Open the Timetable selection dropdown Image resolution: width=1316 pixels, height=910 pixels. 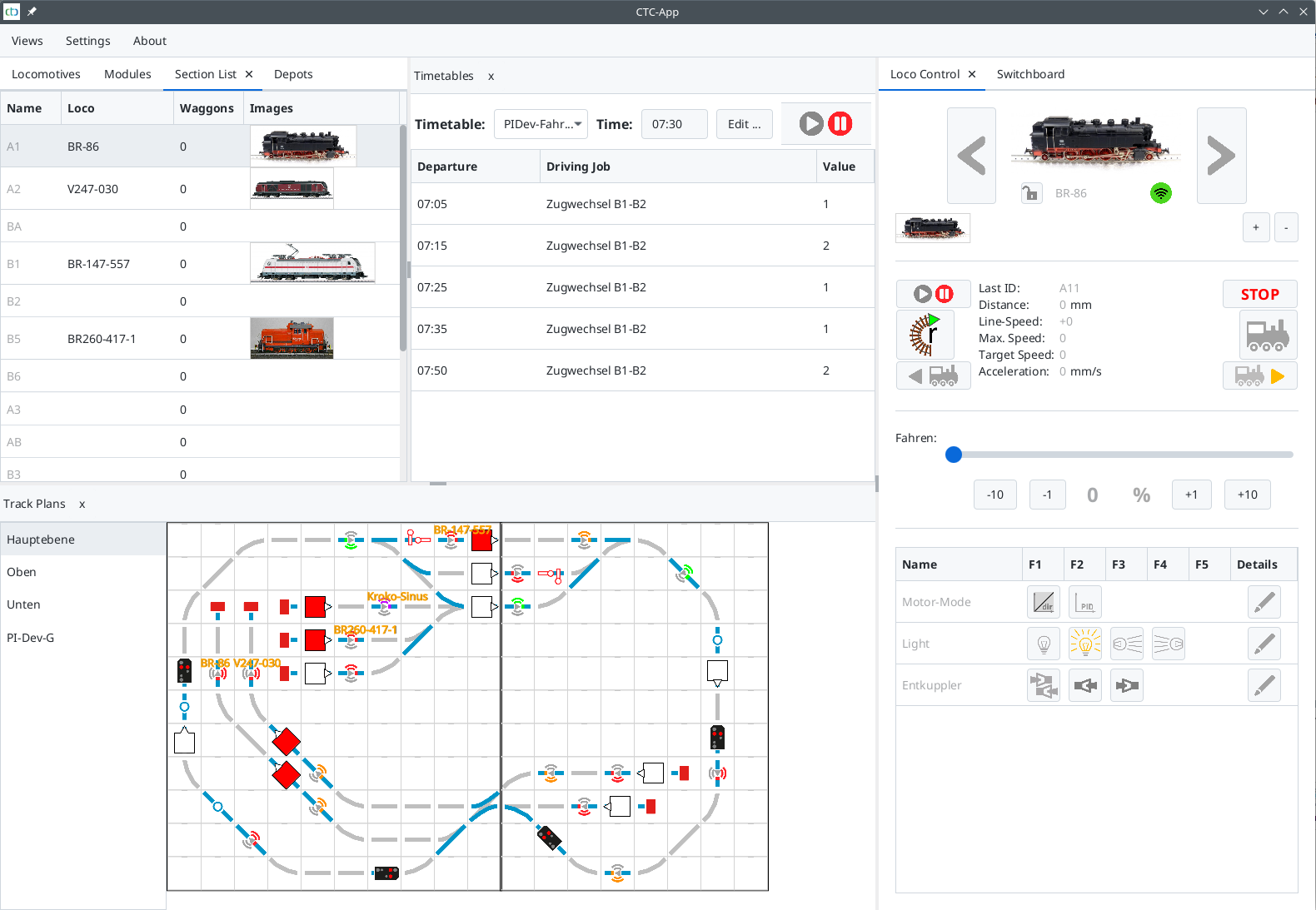pyautogui.click(x=541, y=124)
